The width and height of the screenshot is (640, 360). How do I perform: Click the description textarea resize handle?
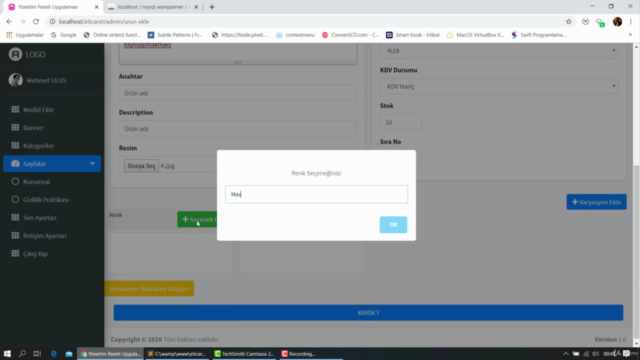[238, 62]
